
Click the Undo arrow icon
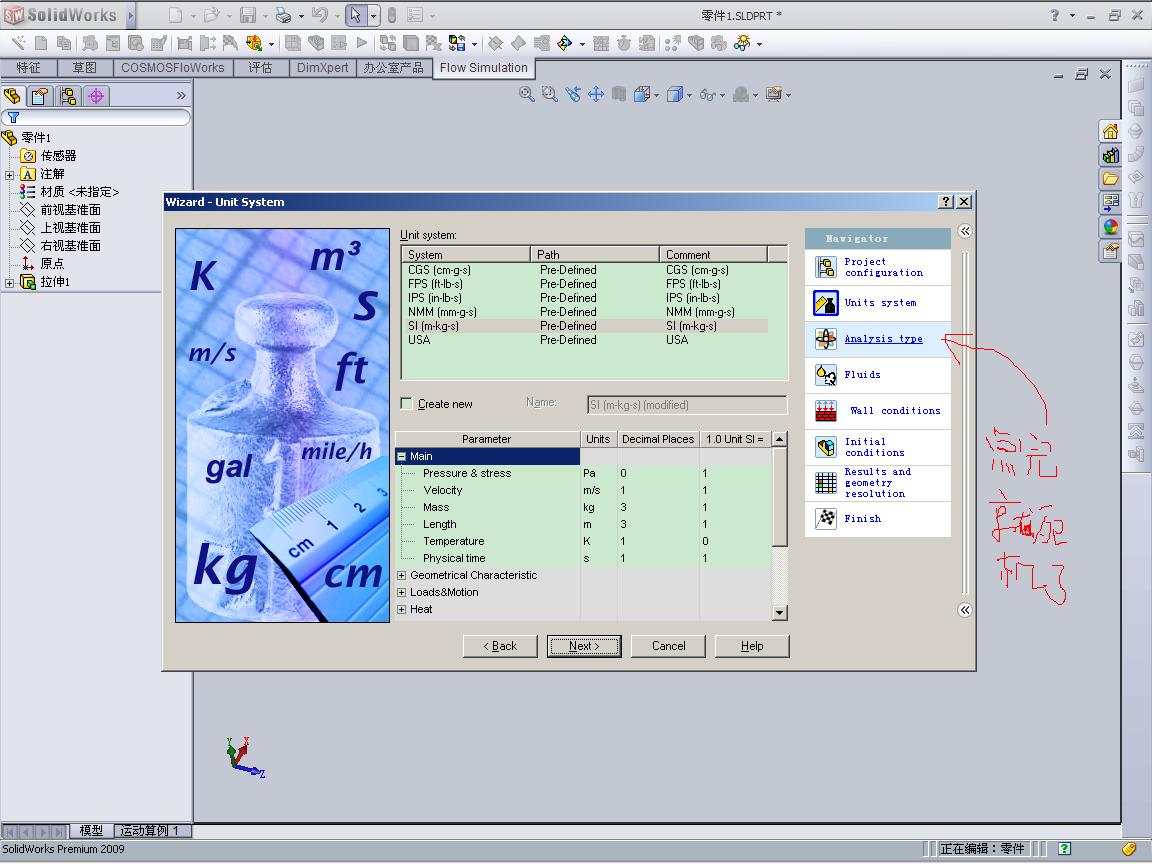point(319,15)
